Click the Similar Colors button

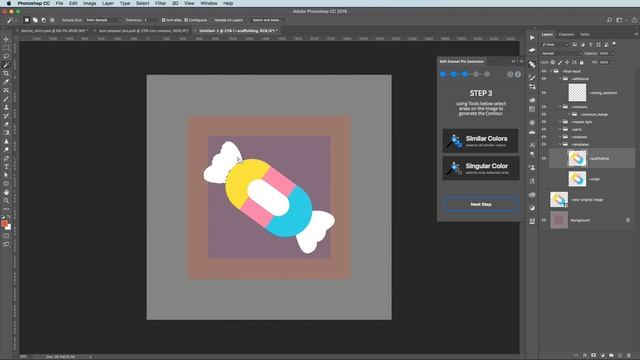pos(480,141)
